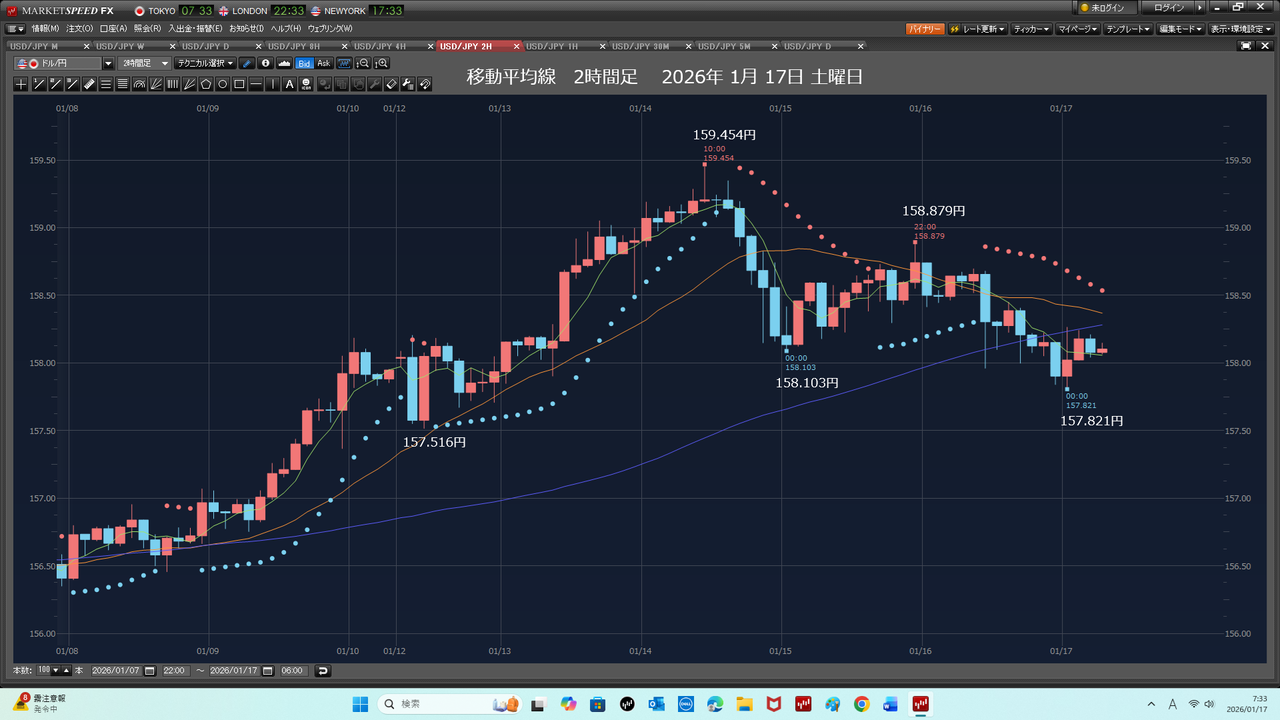Click the start date calendar picker
The height and width of the screenshot is (720, 1280).
(149, 670)
